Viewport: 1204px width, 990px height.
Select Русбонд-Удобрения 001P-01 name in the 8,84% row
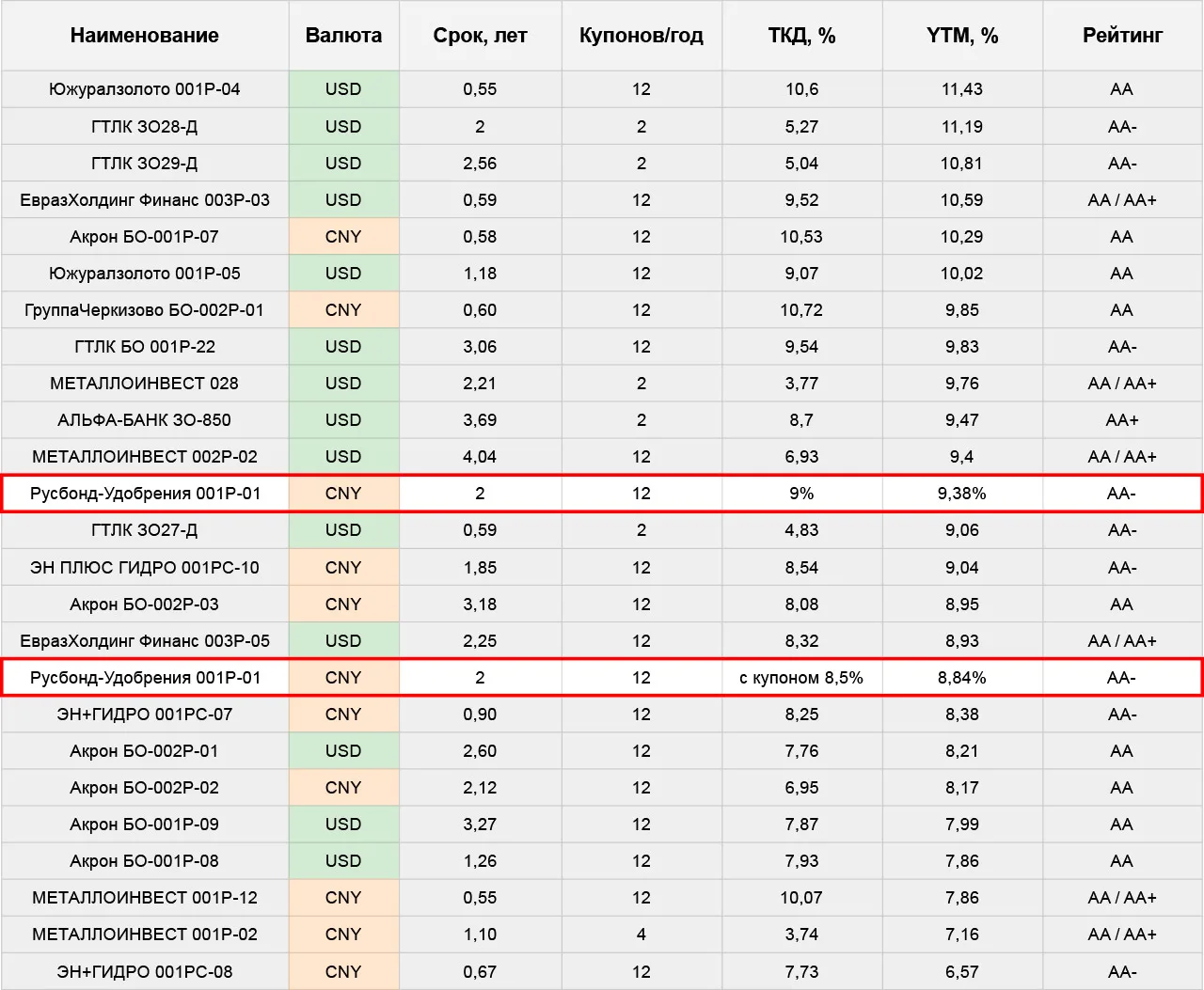(145, 677)
